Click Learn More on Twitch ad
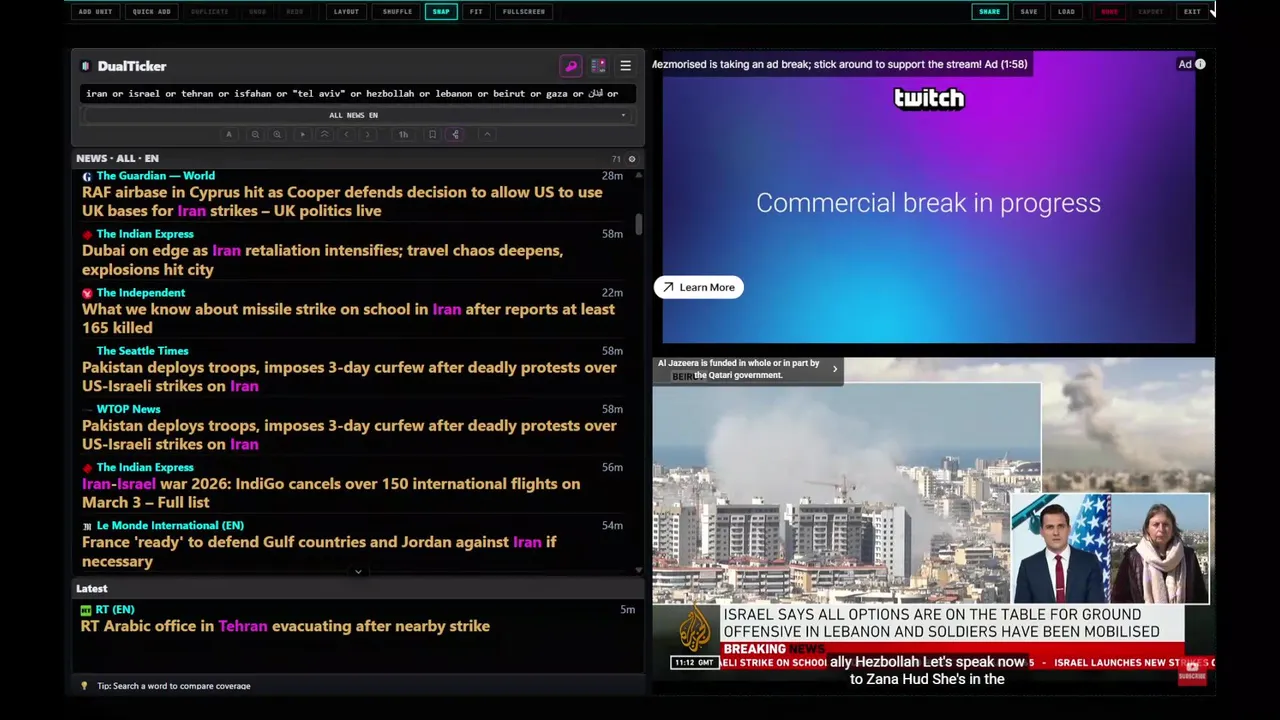The height and width of the screenshot is (720, 1280). [698, 287]
